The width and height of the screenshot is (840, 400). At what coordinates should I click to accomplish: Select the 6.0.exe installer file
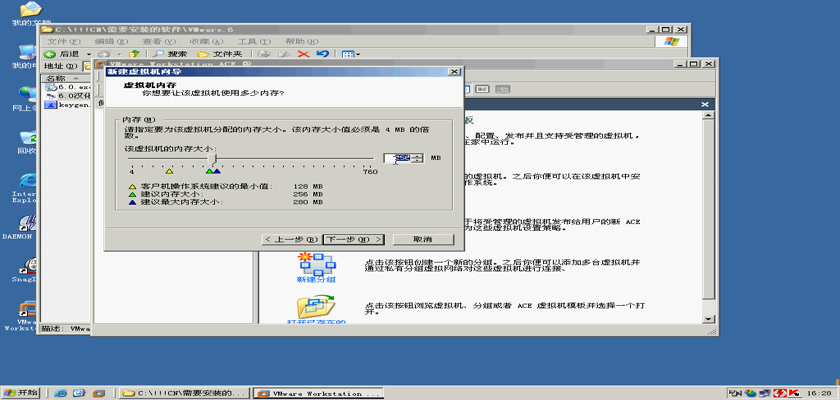click(69, 87)
